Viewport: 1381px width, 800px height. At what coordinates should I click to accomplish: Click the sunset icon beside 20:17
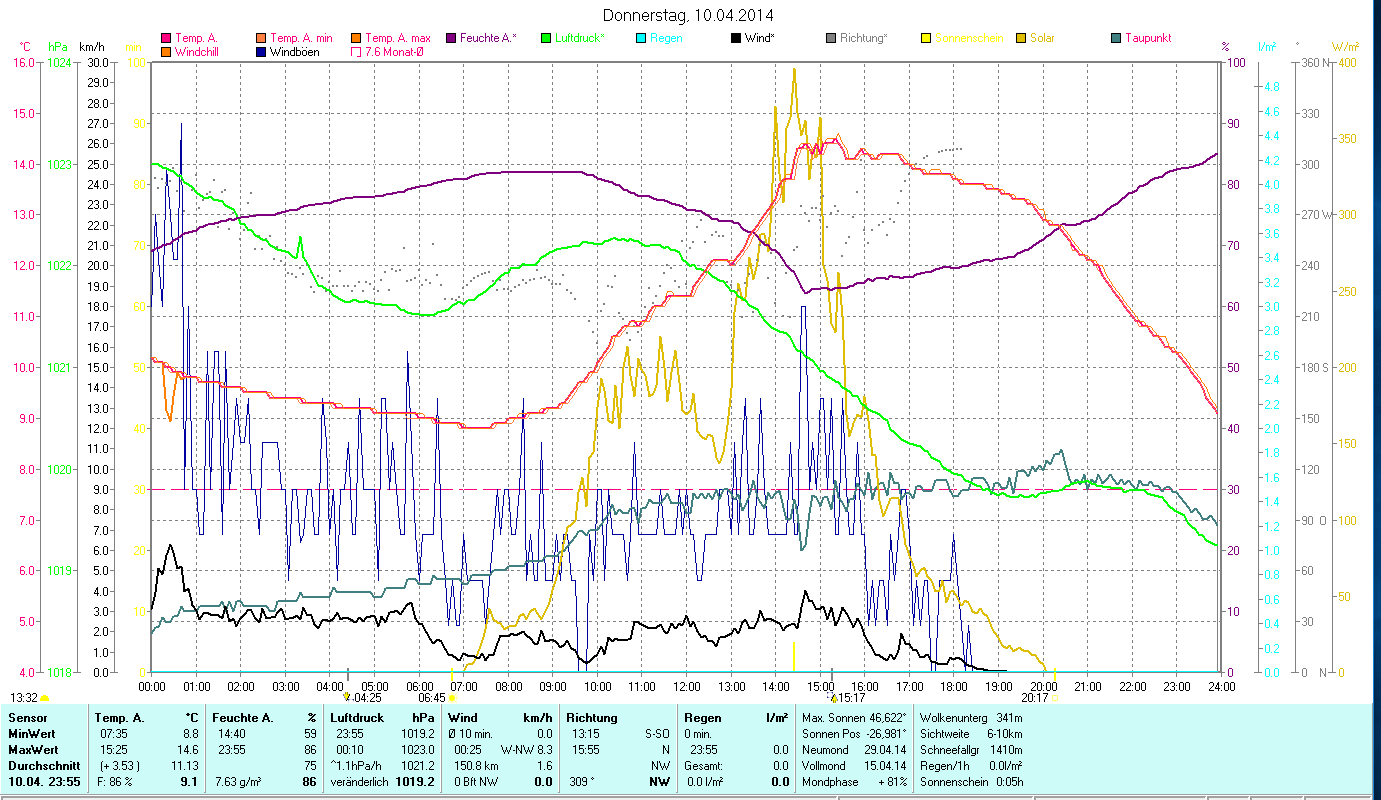[x=1054, y=698]
